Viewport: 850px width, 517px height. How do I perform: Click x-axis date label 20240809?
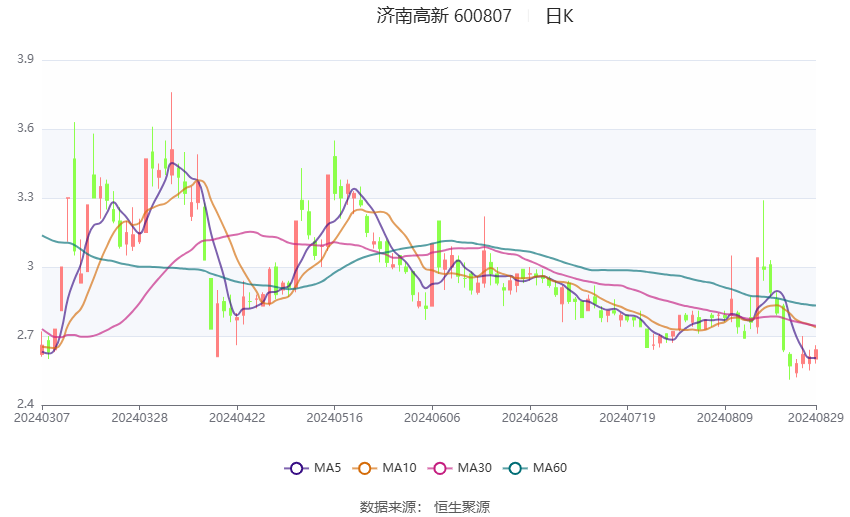coord(725,418)
